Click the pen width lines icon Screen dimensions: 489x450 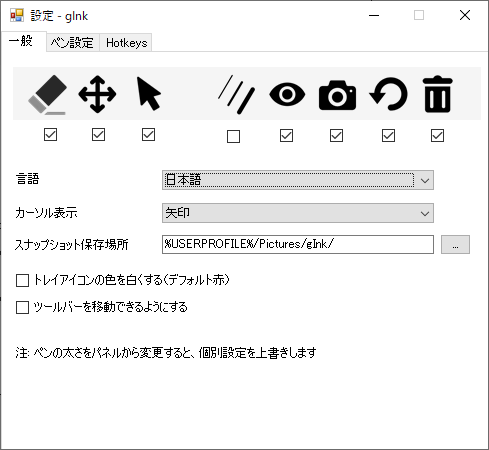click(236, 95)
